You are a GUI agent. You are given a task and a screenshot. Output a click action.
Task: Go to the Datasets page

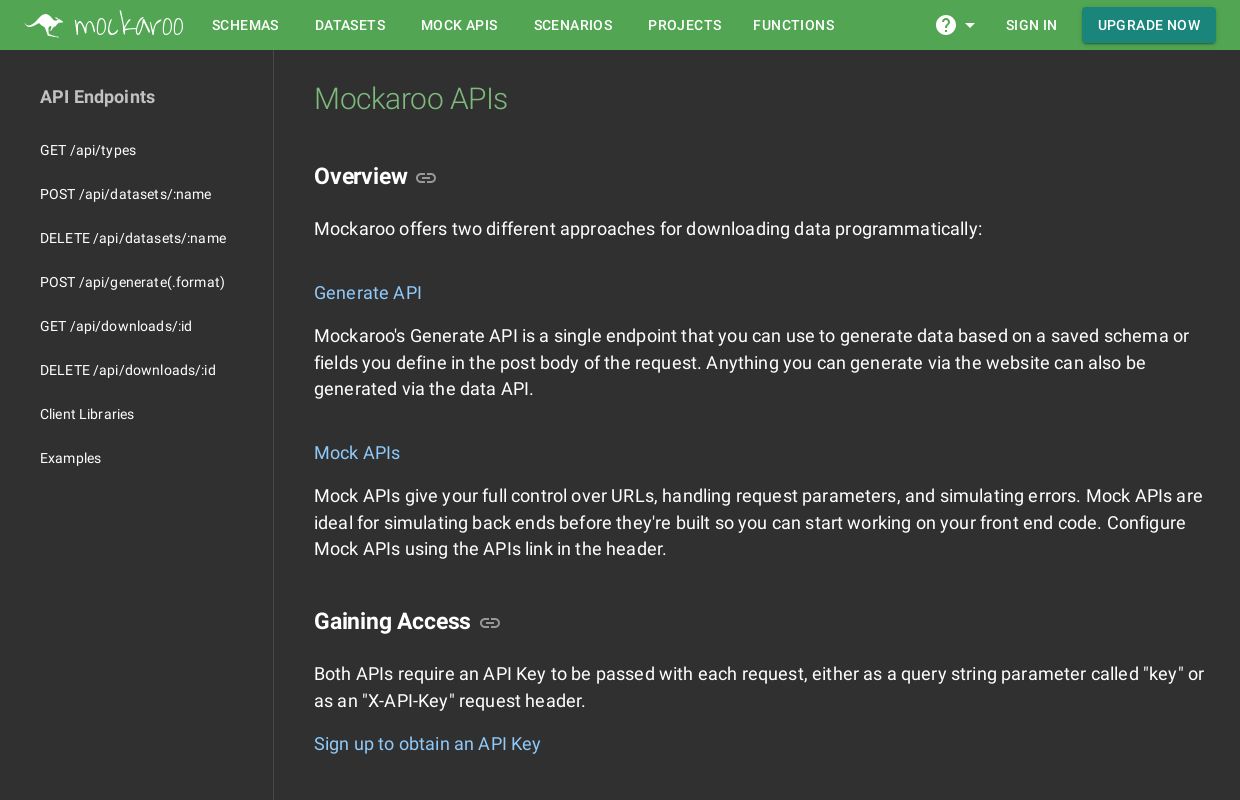[x=350, y=25]
